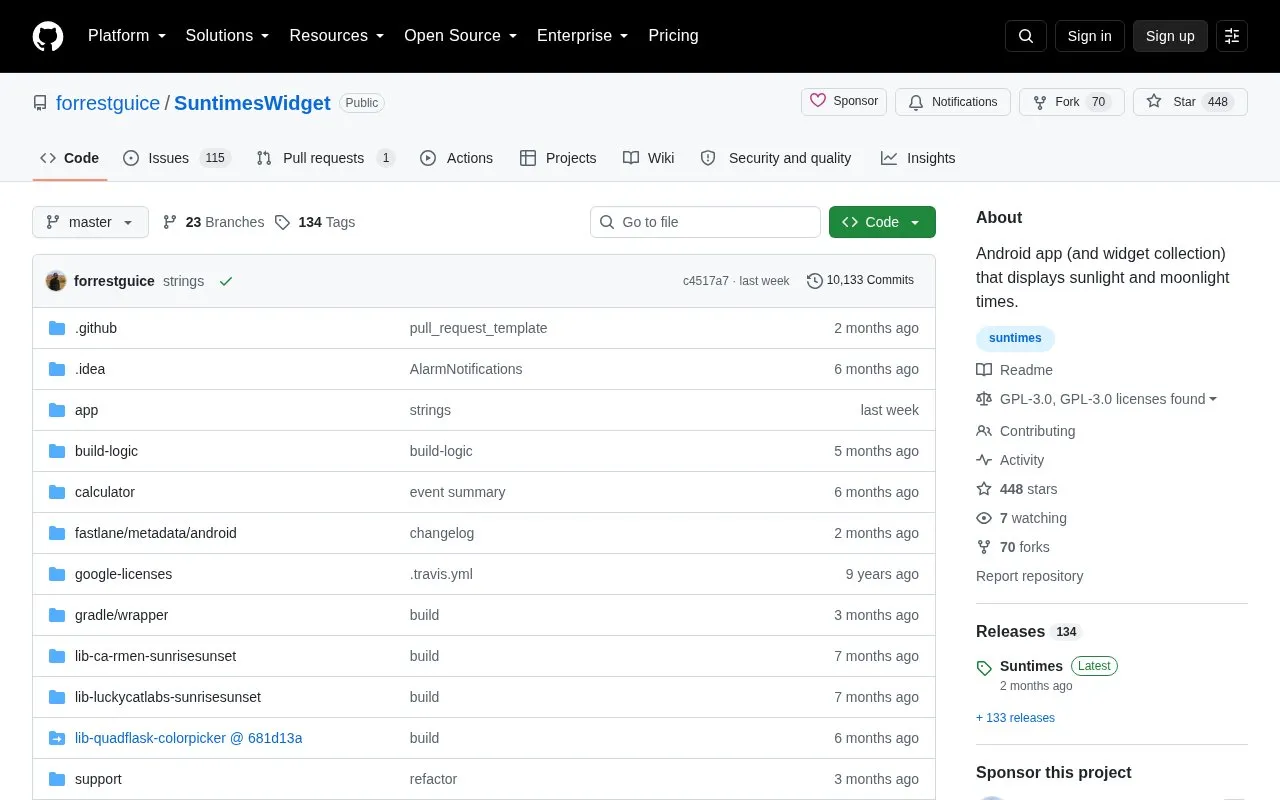This screenshot has width=1280, height=800.
Task: Click the forrestguice avatar on the commit row
Action: pyautogui.click(x=56, y=281)
